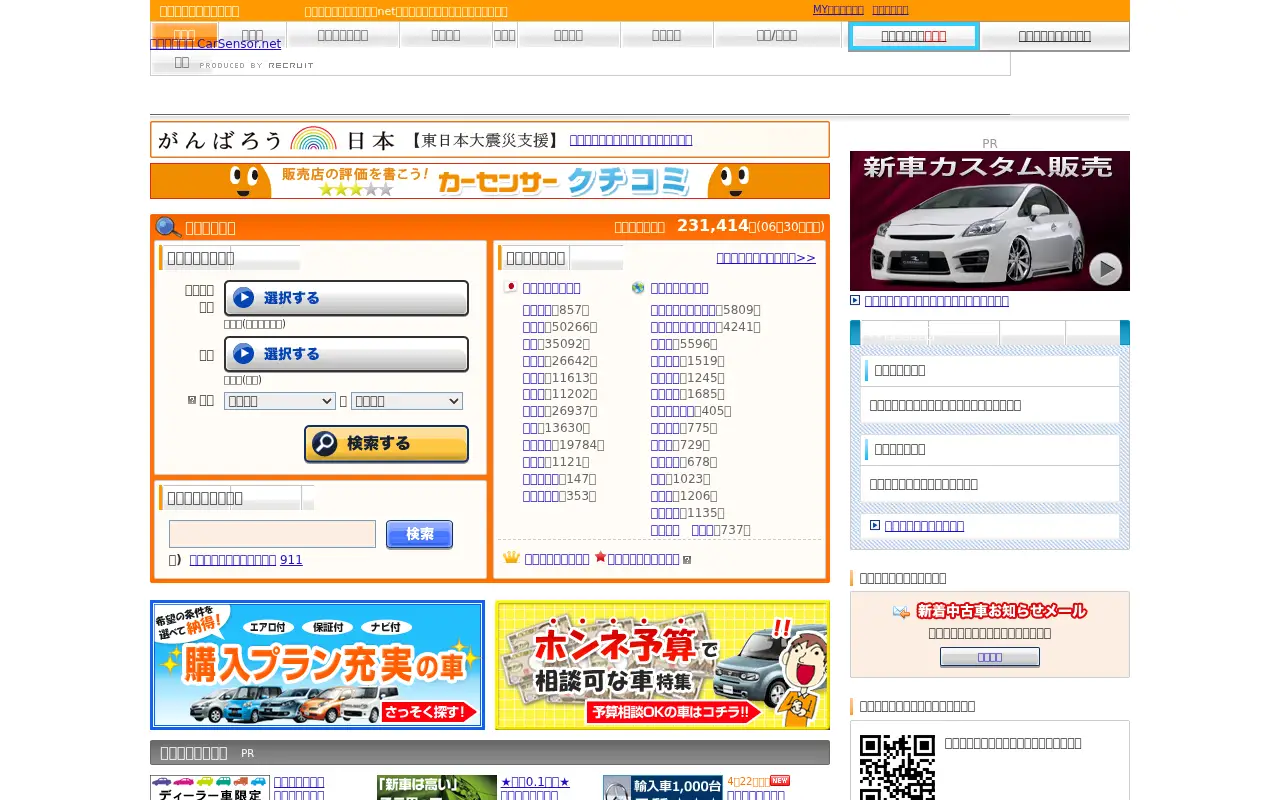Open the import maker link showing 4241 cars
The image size is (1280, 800).
683,327
